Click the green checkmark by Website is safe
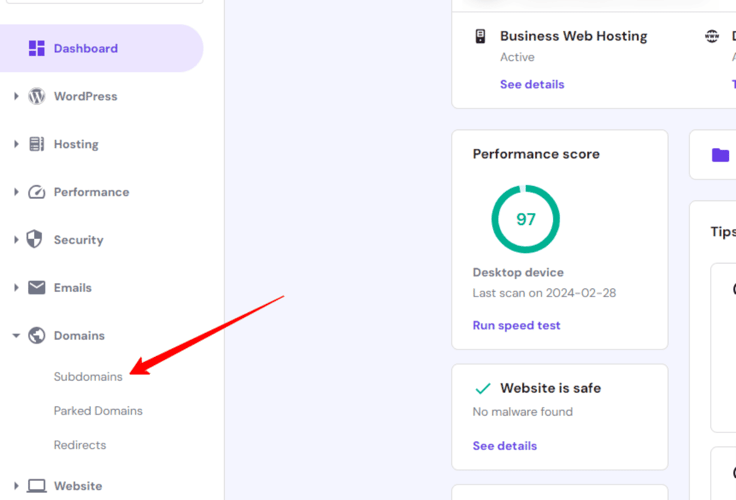The image size is (736, 500). pyautogui.click(x=483, y=388)
